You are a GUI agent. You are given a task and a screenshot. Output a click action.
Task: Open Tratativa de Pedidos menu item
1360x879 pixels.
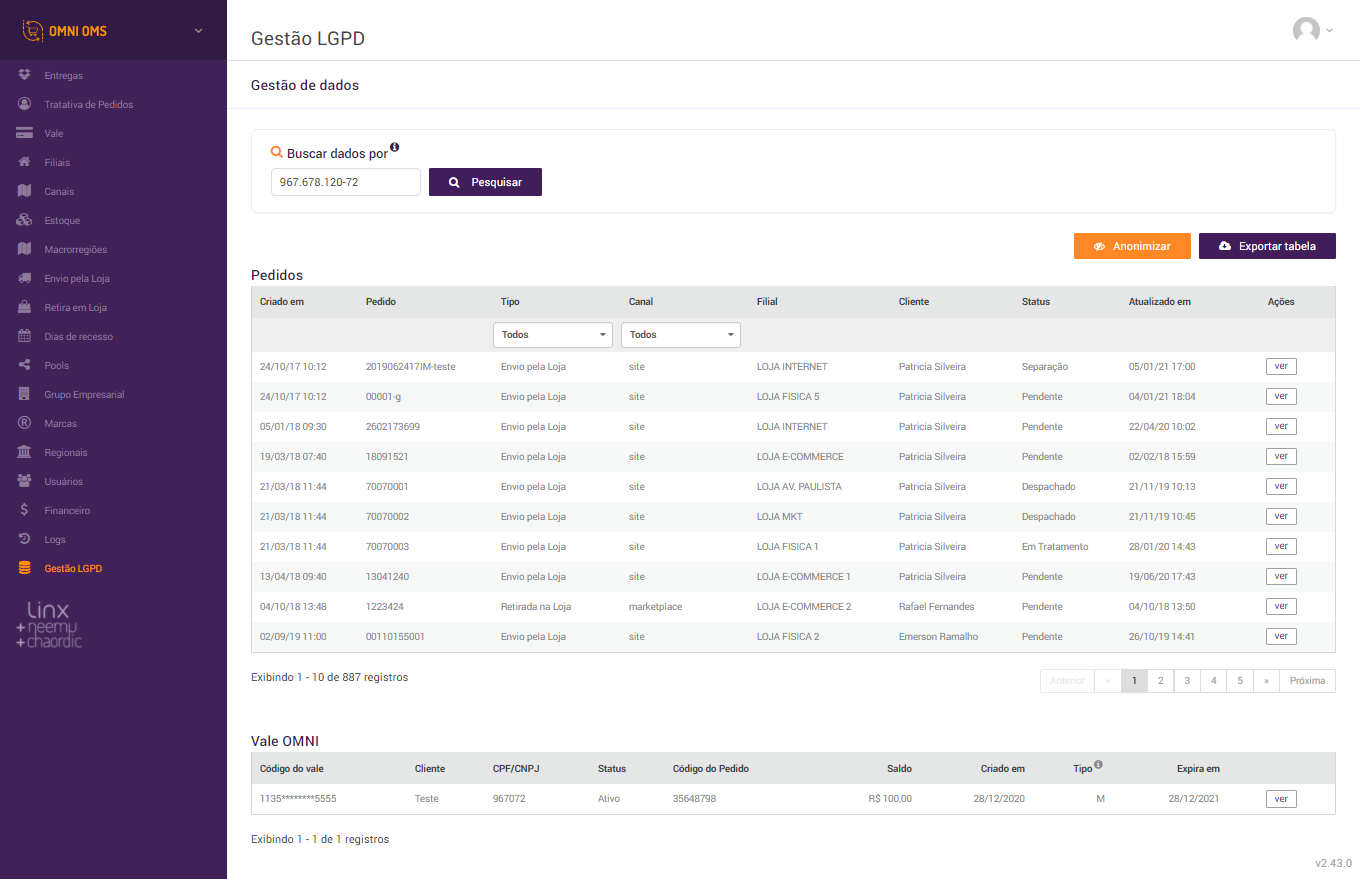coord(88,104)
